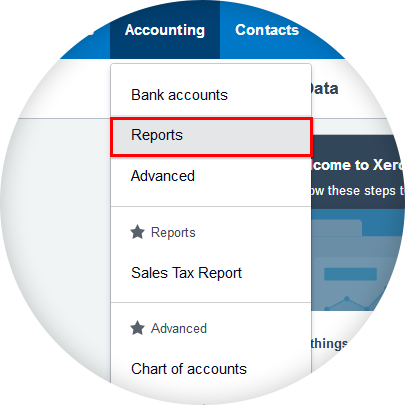The image size is (405, 405).
Task: Open Advanced below the highlighted Reports
Action: pos(163,176)
